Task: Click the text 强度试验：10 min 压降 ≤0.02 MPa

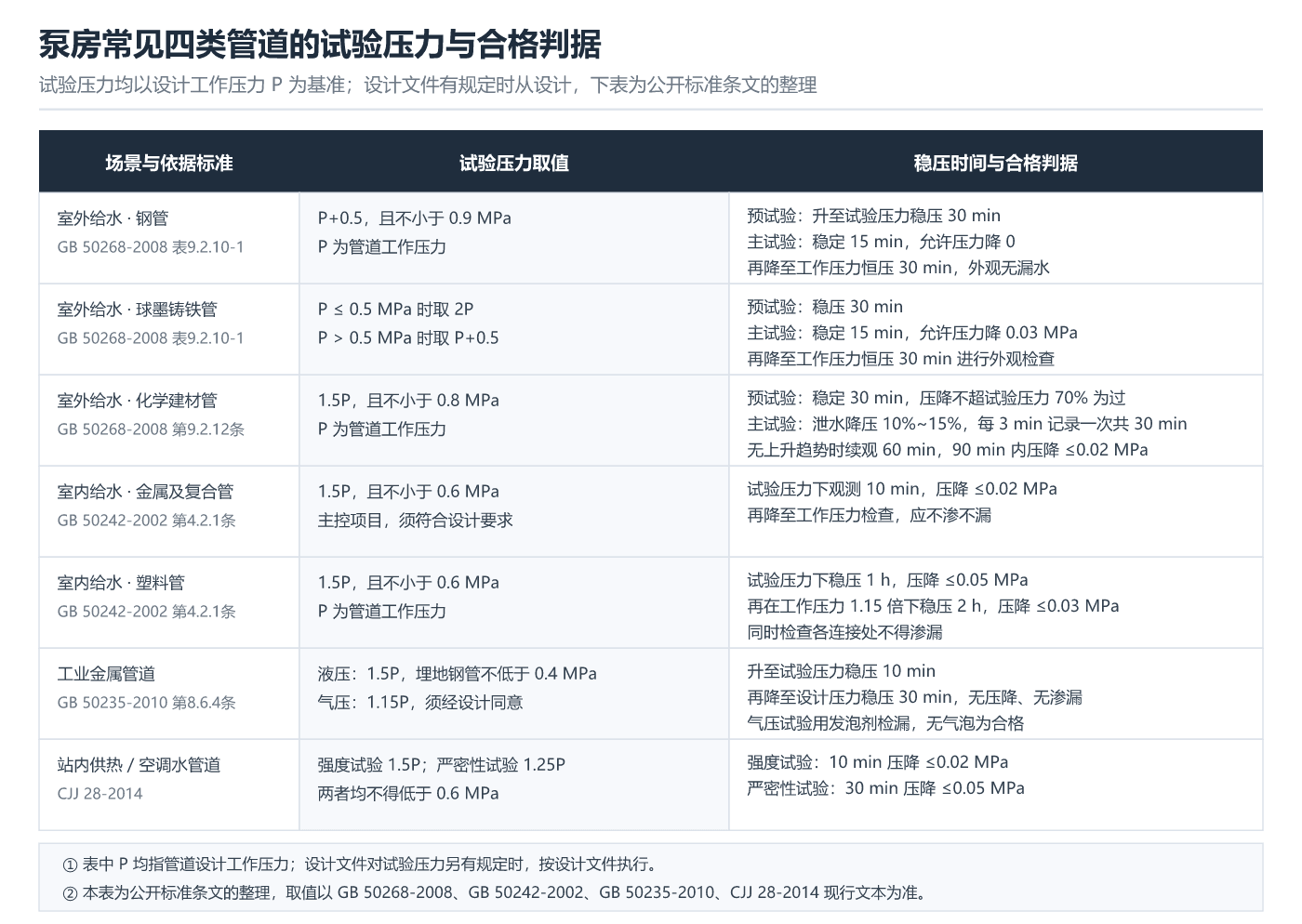Action: pos(878,762)
